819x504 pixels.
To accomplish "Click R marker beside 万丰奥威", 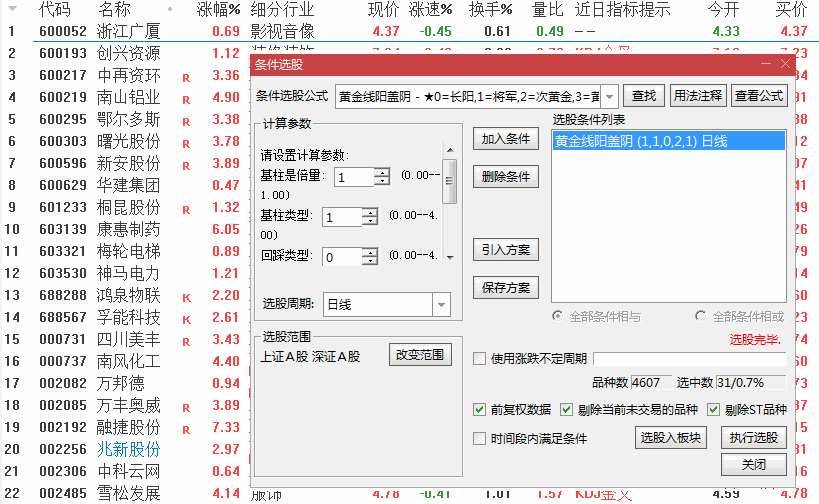I will [x=186, y=408].
